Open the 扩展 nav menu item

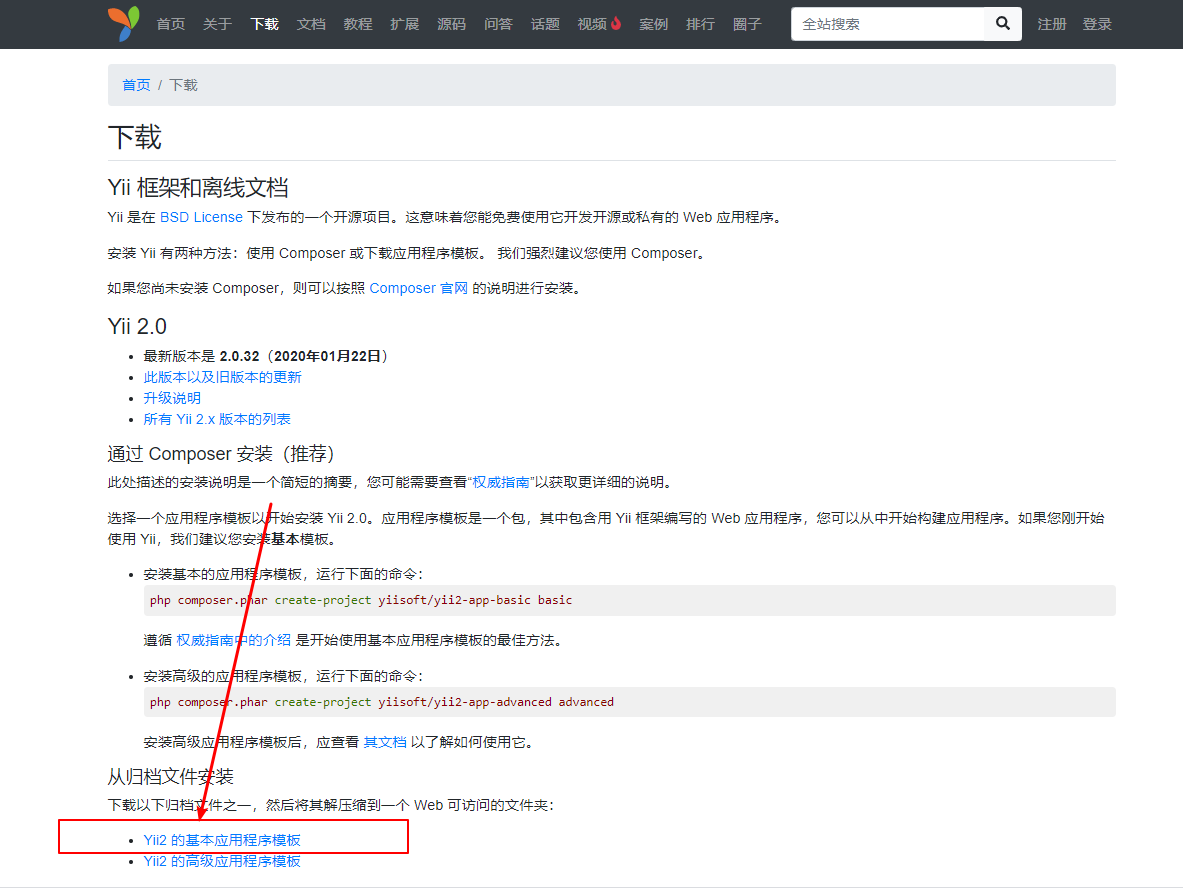pyautogui.click(x=404, y=24)
